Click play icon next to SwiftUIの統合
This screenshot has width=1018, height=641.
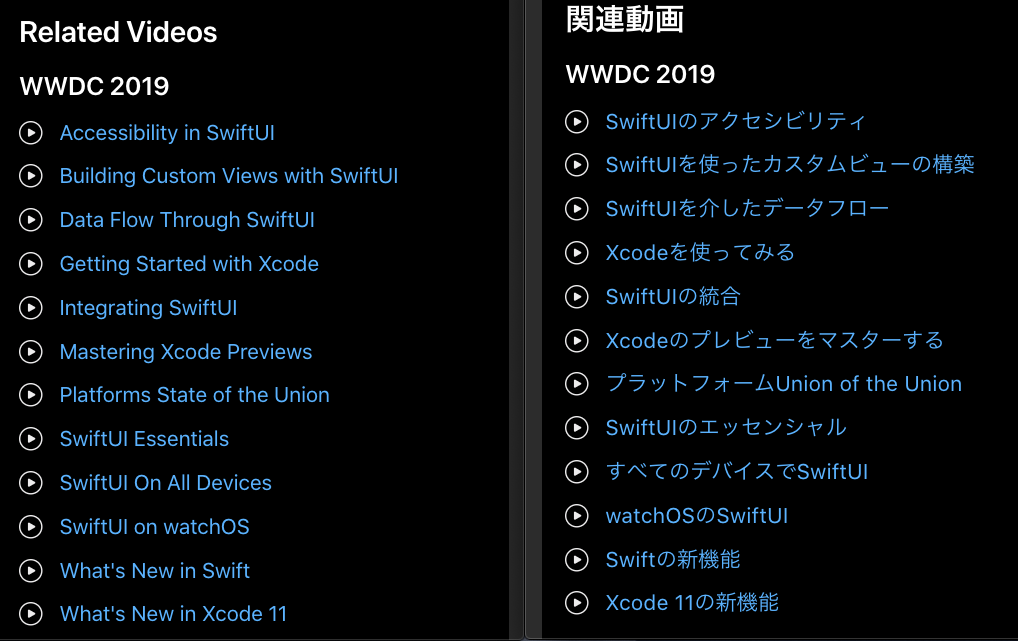577,297
